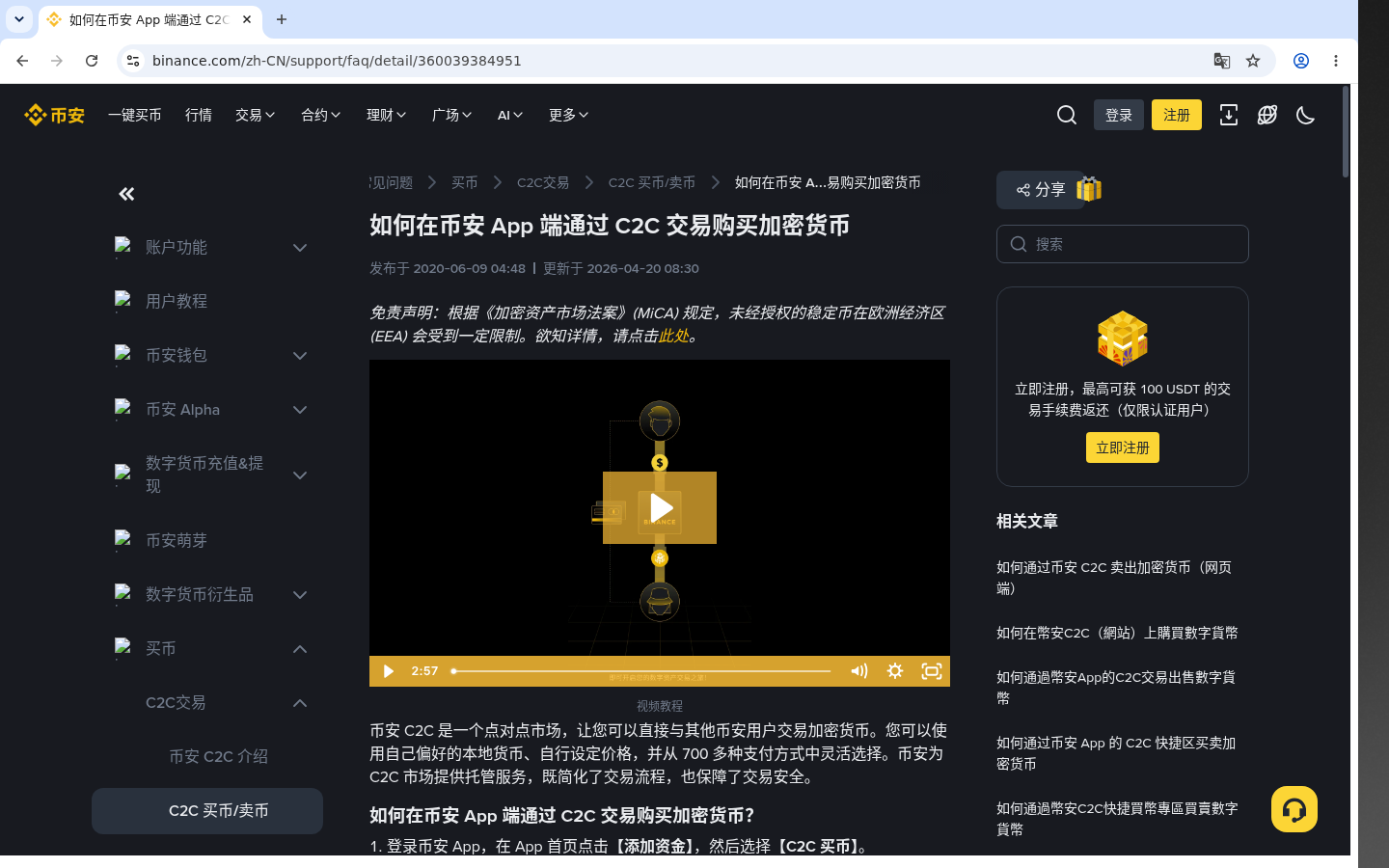
Task: Click the 登录 login button
Action: (x=1119, y=115)
